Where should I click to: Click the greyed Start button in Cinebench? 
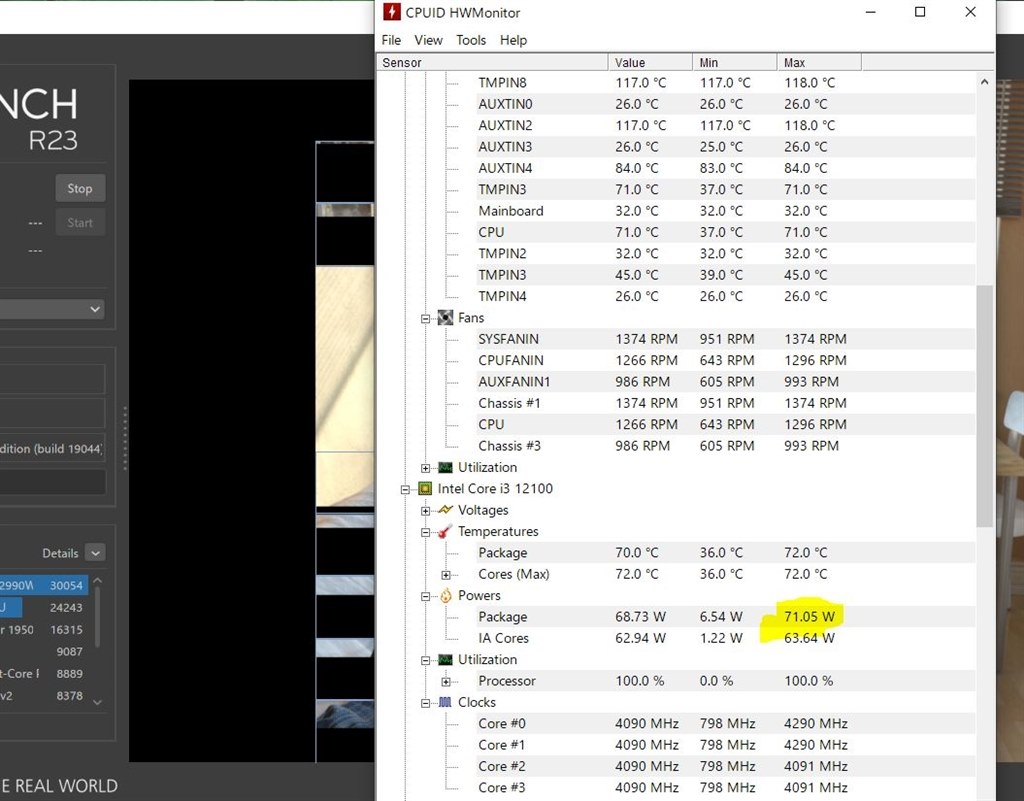[80, 223]
